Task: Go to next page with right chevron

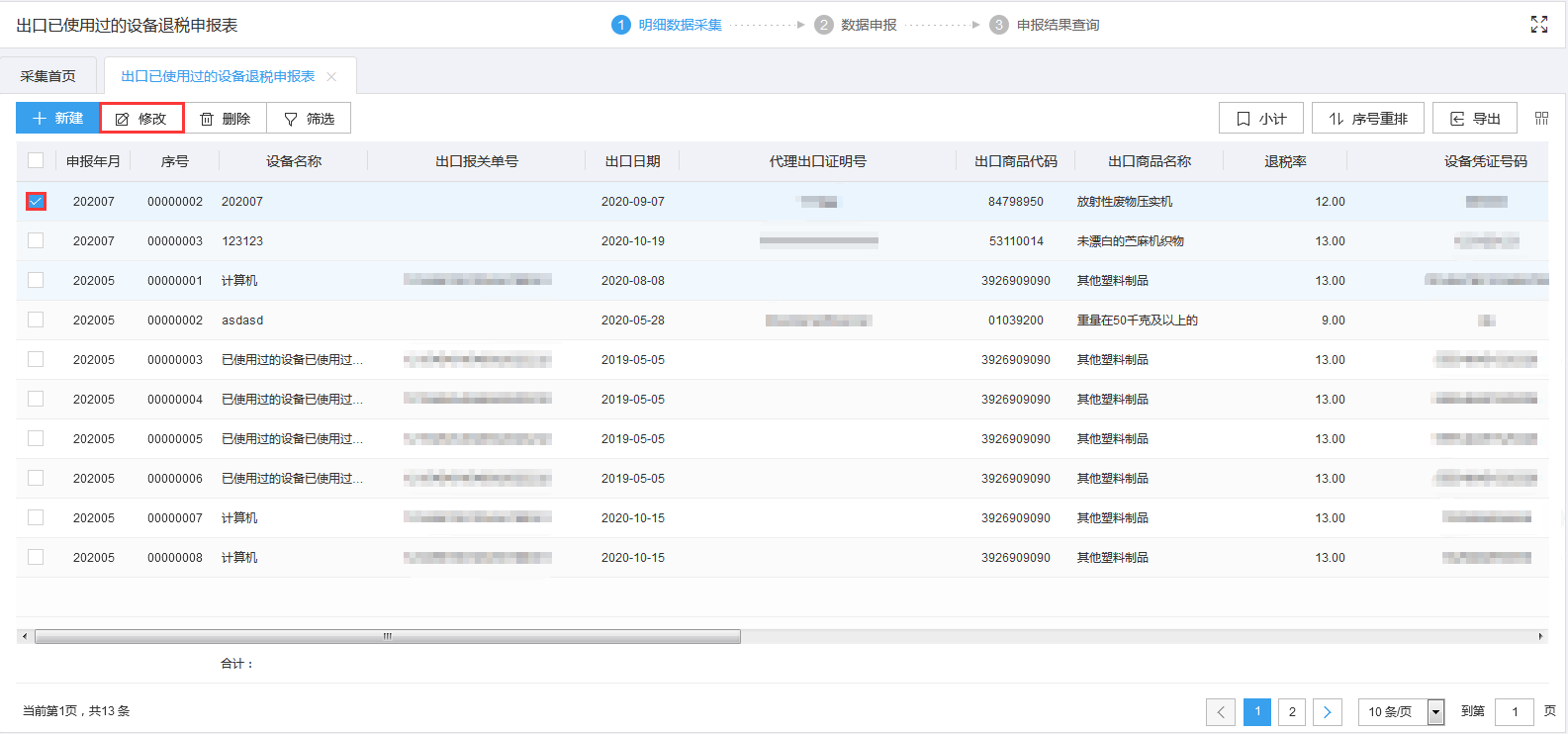Action: pyautogui.click(x=1328, y=712)
